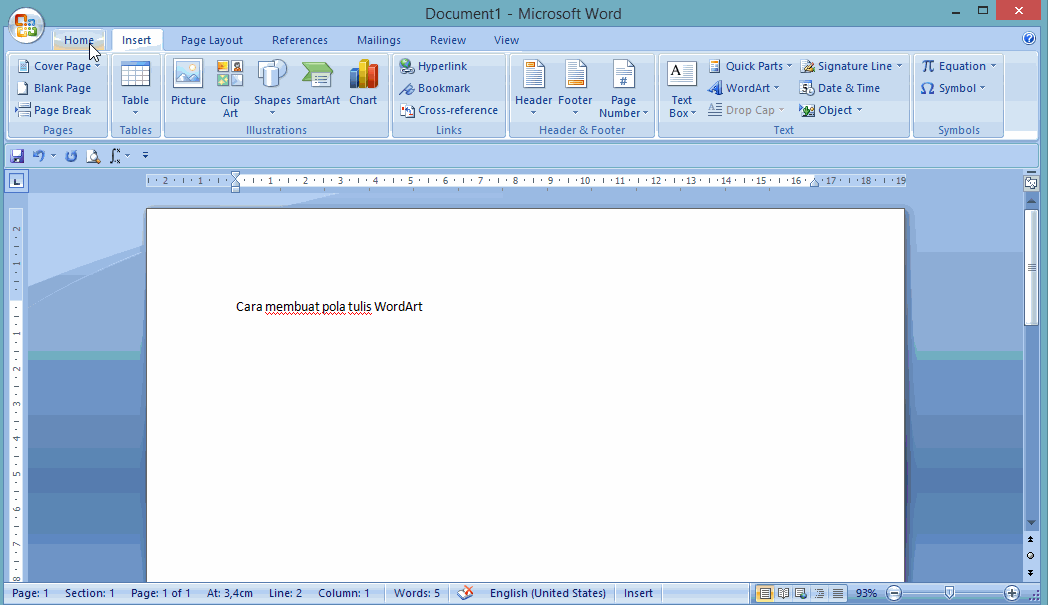Insert a SmartArt graphic
Screen dimensions: 1048x605
click(318, 83)
